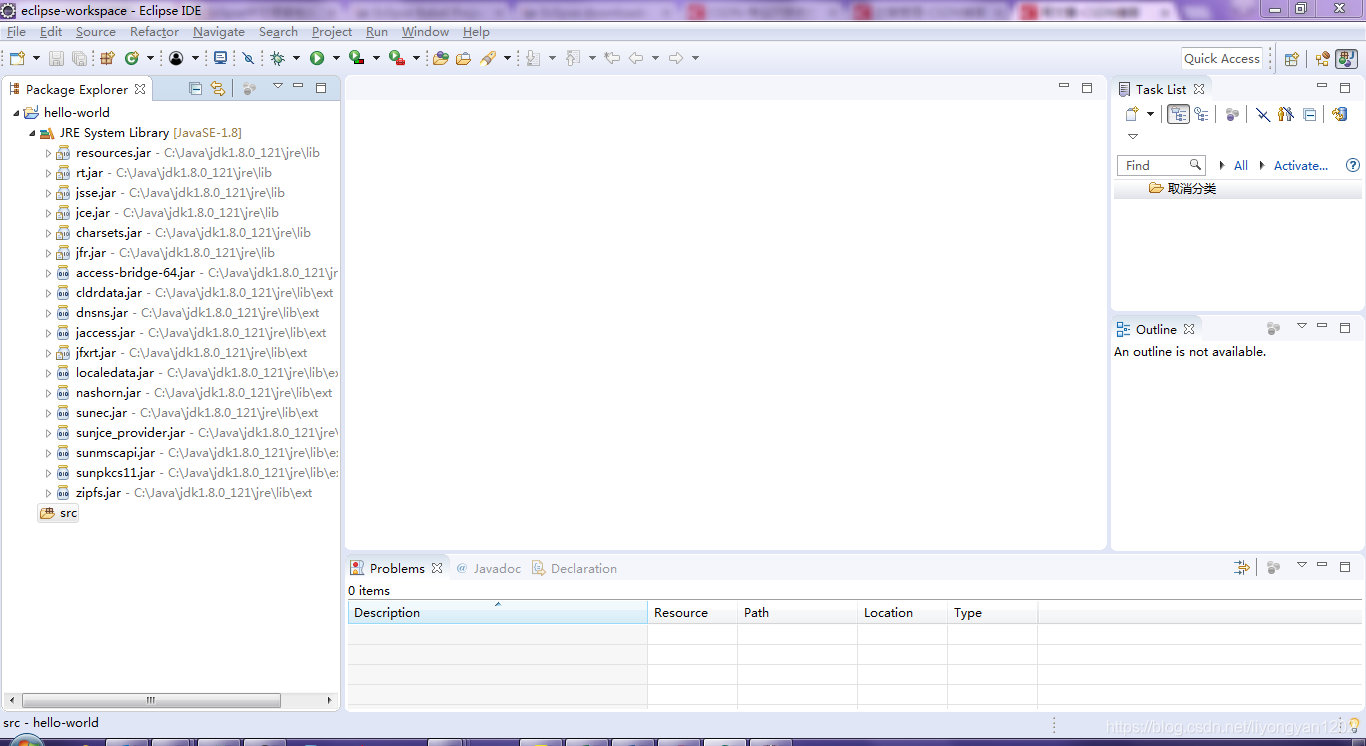The height and width of the screenshot is (746, 1366).
Task: Open the Run dropdown arrow
Action: click(x=336, y=58)
